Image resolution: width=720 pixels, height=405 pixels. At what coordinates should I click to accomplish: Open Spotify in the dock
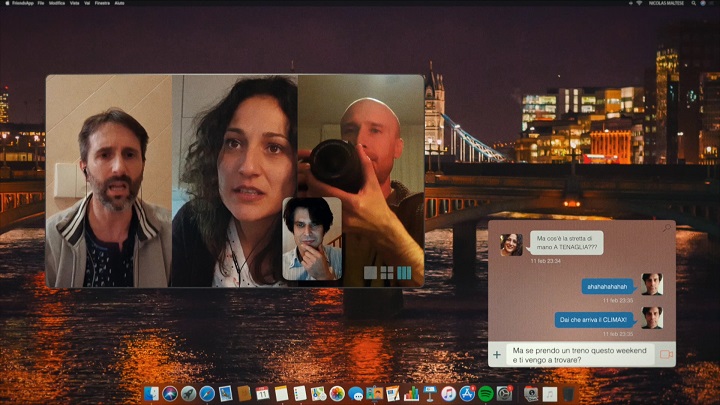coord(486,394)
